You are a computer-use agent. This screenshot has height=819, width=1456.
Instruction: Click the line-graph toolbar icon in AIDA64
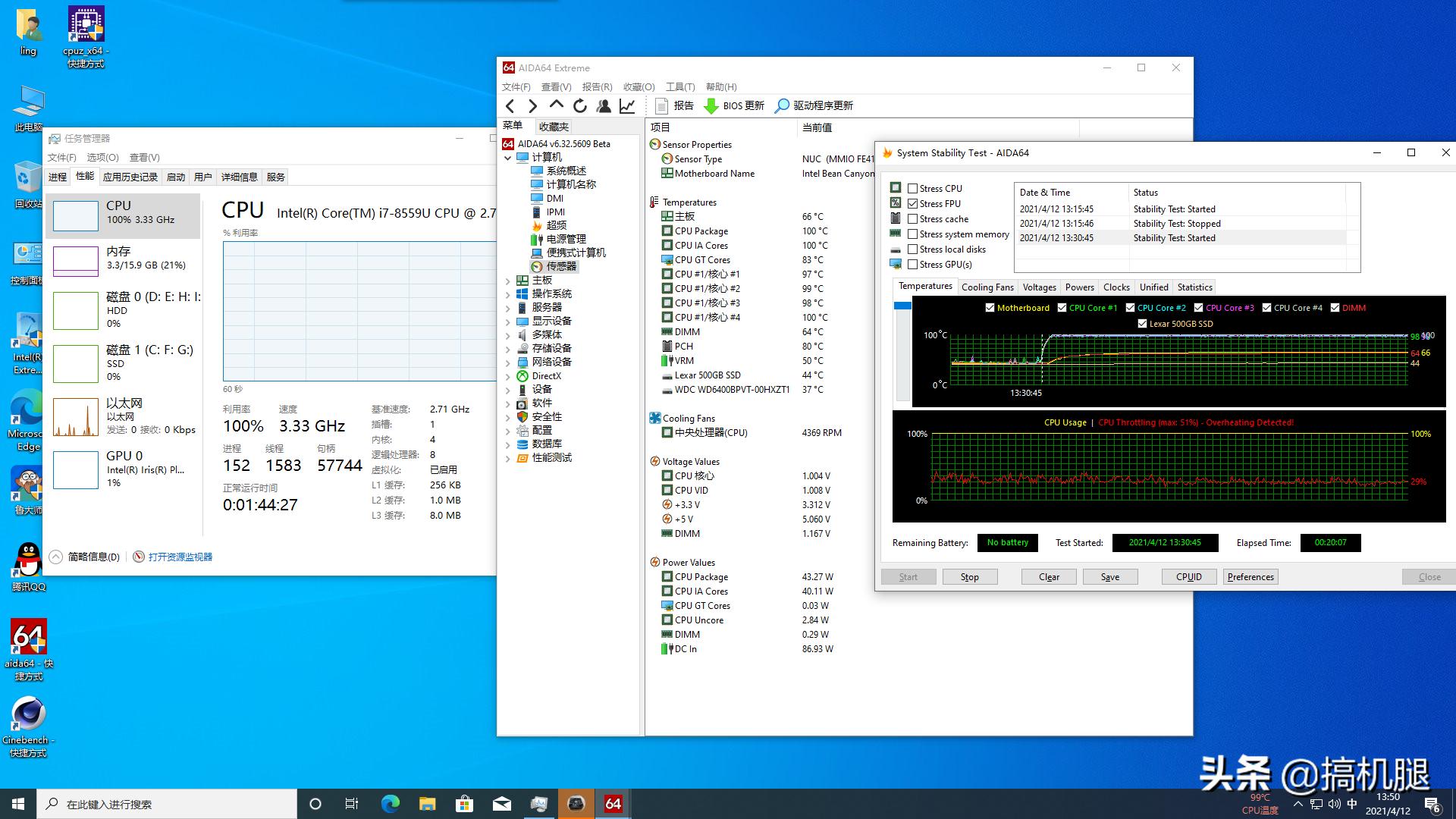pyautogui.click(x=626, y=105)
